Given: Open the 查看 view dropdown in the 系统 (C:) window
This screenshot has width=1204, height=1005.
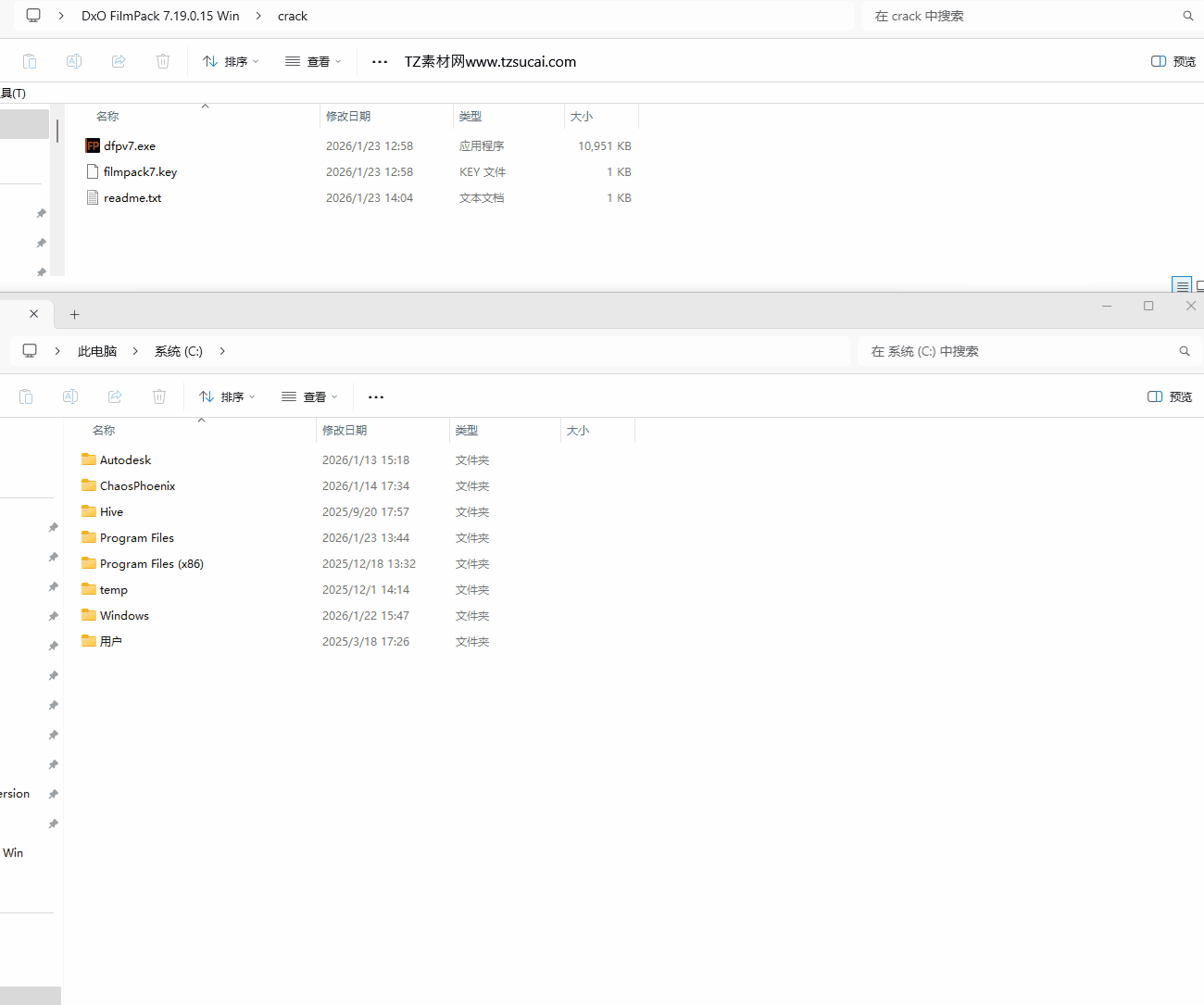Looking at the screenshot, I should 309,397.
